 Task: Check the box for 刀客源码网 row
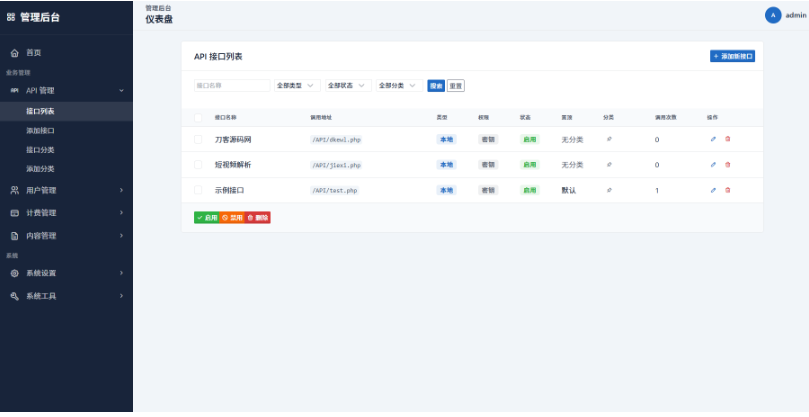pyautogui.click(x=198, y=139)
